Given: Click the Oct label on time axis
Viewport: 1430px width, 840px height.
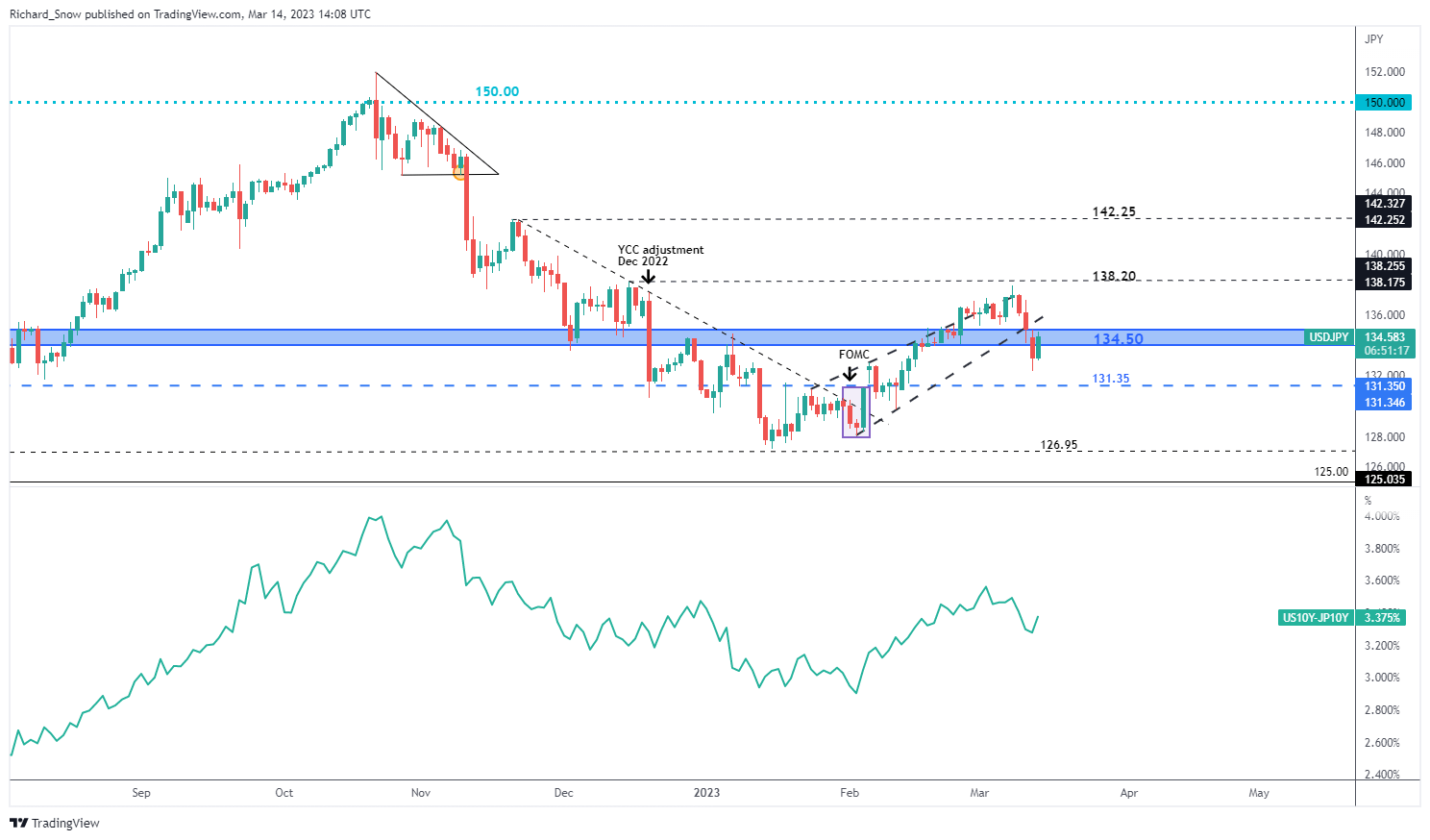Looking at the screenshot, I should 284,793.
